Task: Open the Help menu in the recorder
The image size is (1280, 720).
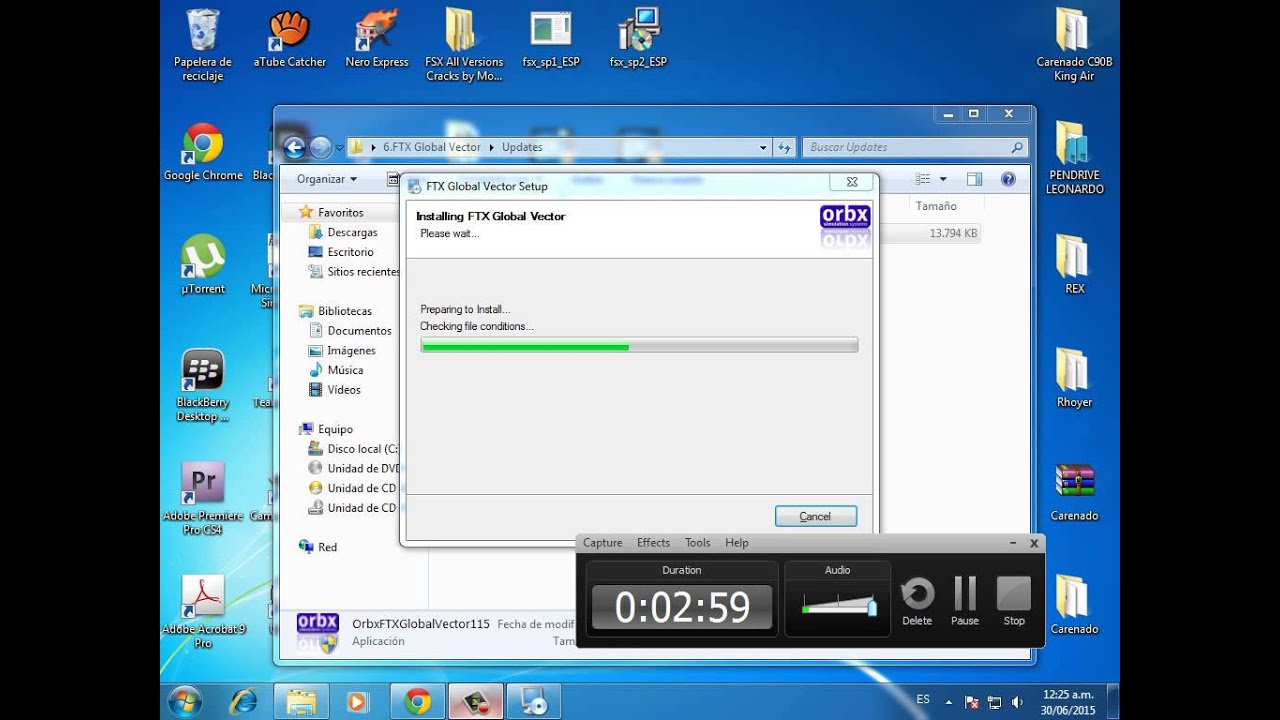Action: [736, 543]
